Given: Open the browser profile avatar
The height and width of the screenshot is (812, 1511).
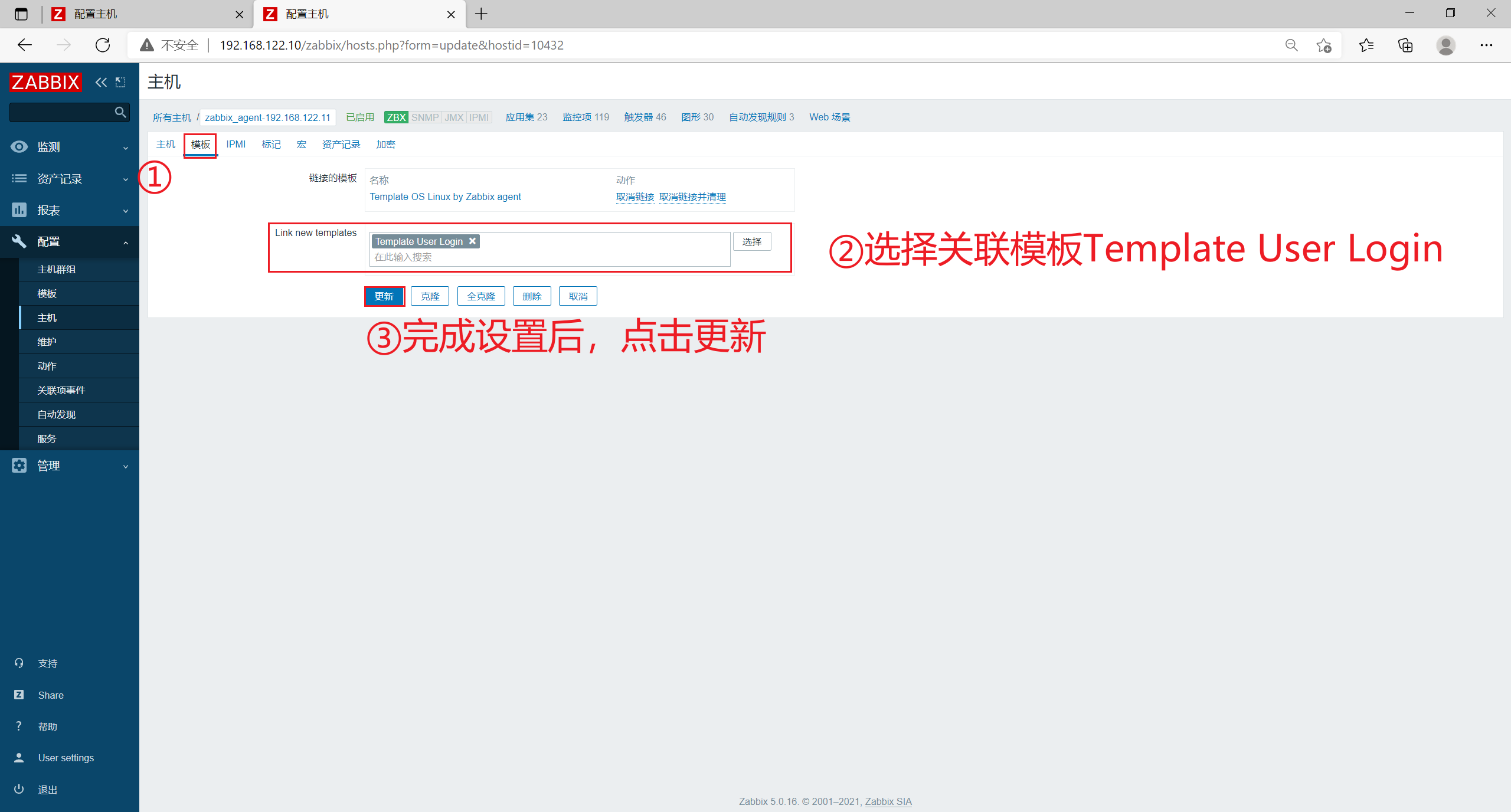Looking at the screenshot, I should [1445, 45].
